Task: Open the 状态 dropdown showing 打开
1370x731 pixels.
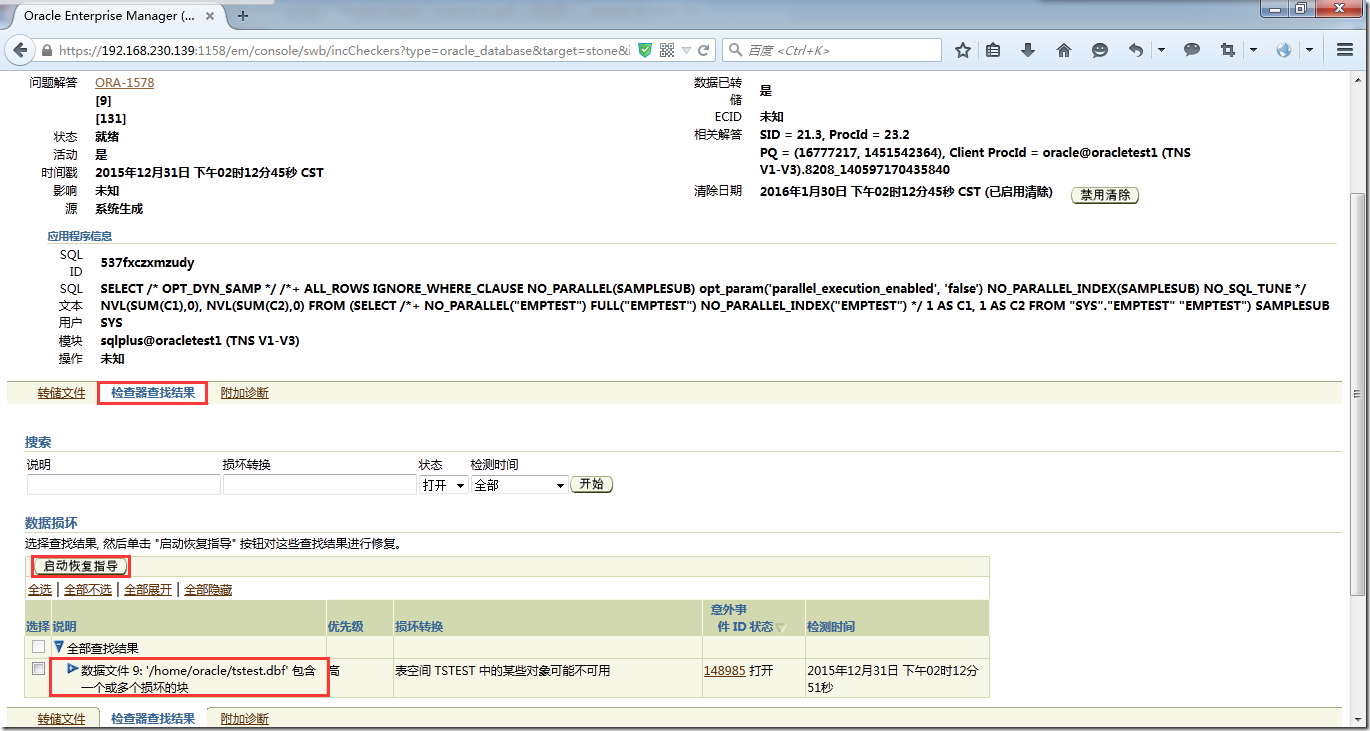Action: (x=444, y=485)
